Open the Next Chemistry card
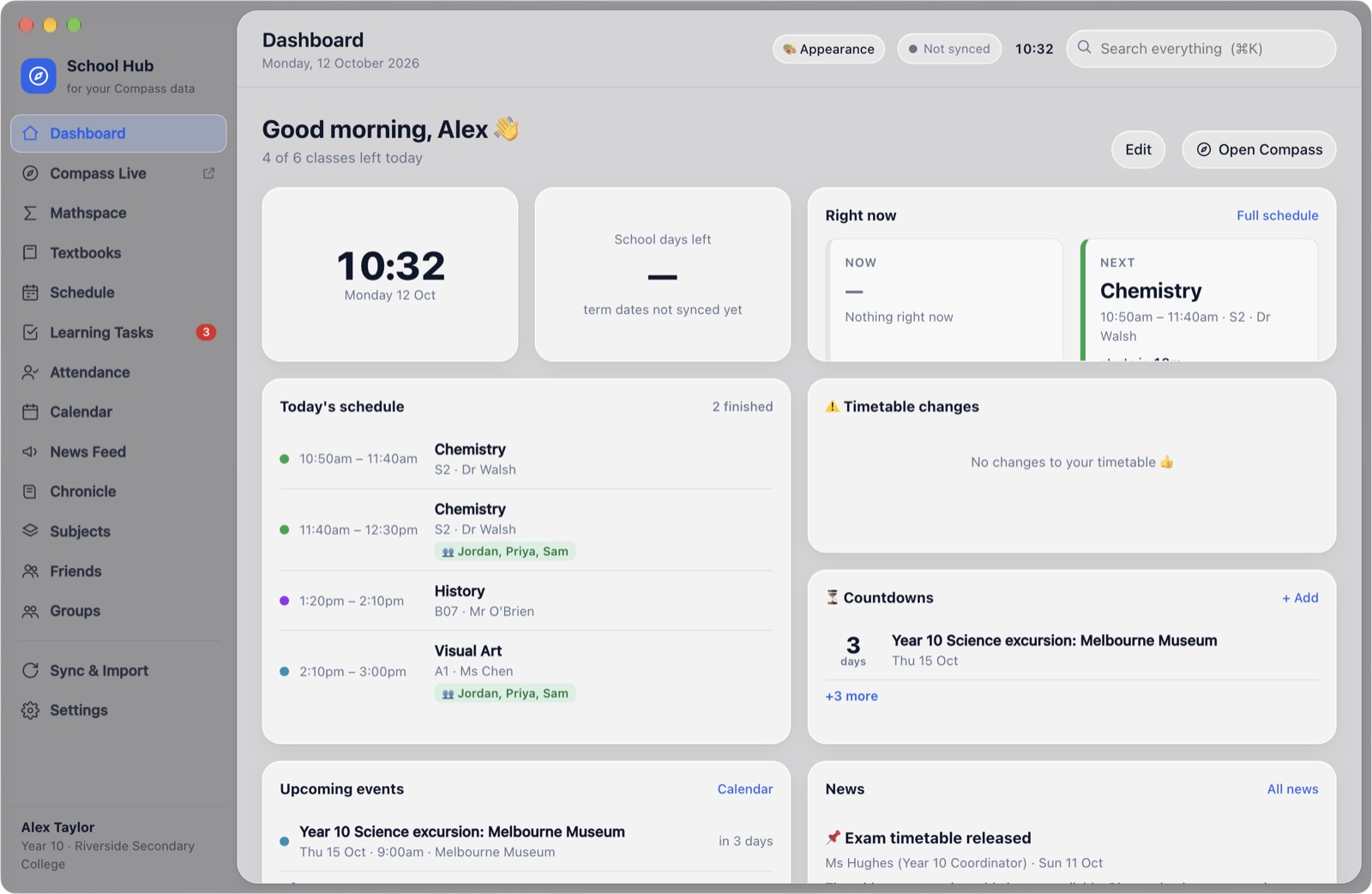 pyautogui.click(x=1199, y=299)
